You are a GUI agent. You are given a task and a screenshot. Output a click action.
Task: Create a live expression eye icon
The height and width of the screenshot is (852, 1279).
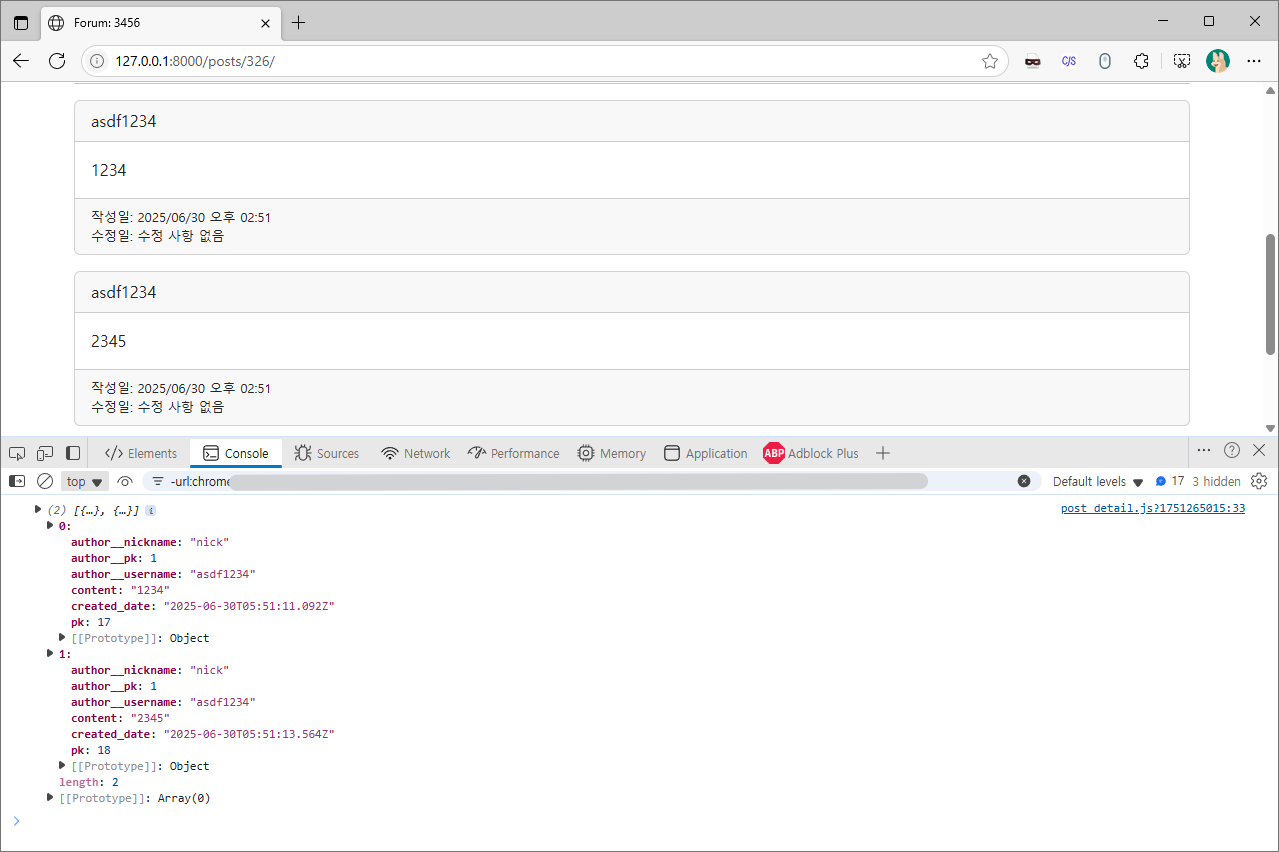click(x=125, y=481)
